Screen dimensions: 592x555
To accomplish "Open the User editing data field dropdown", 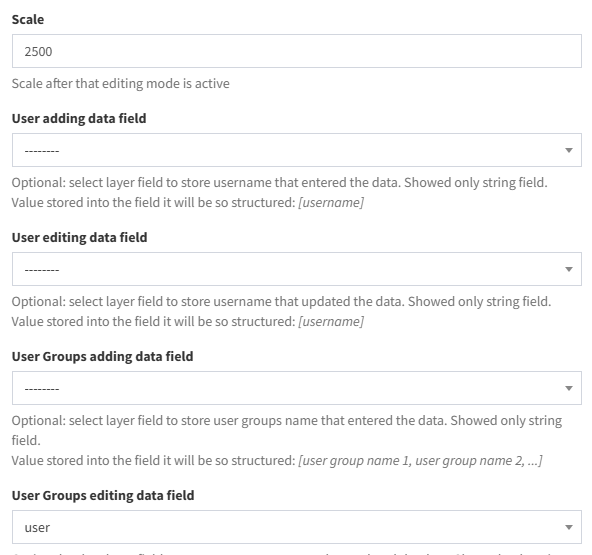I will (x=297, y=269).
